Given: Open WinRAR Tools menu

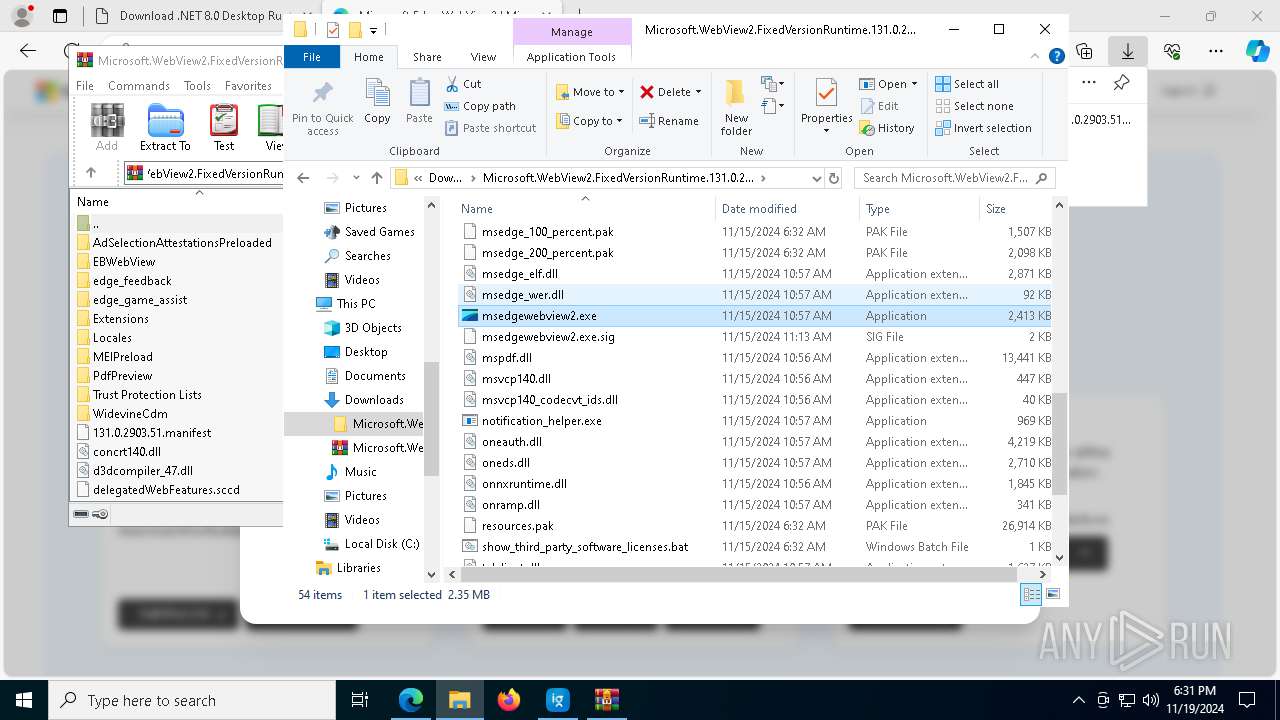Looking at the screenshot, I should [197, 86].
